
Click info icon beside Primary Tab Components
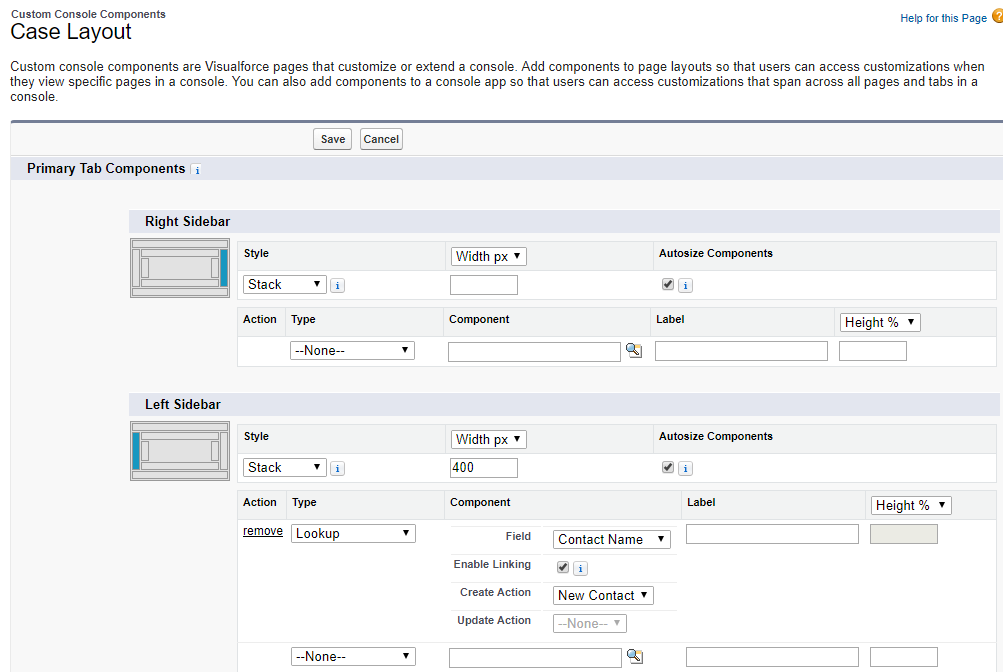(x=196, y=170)
